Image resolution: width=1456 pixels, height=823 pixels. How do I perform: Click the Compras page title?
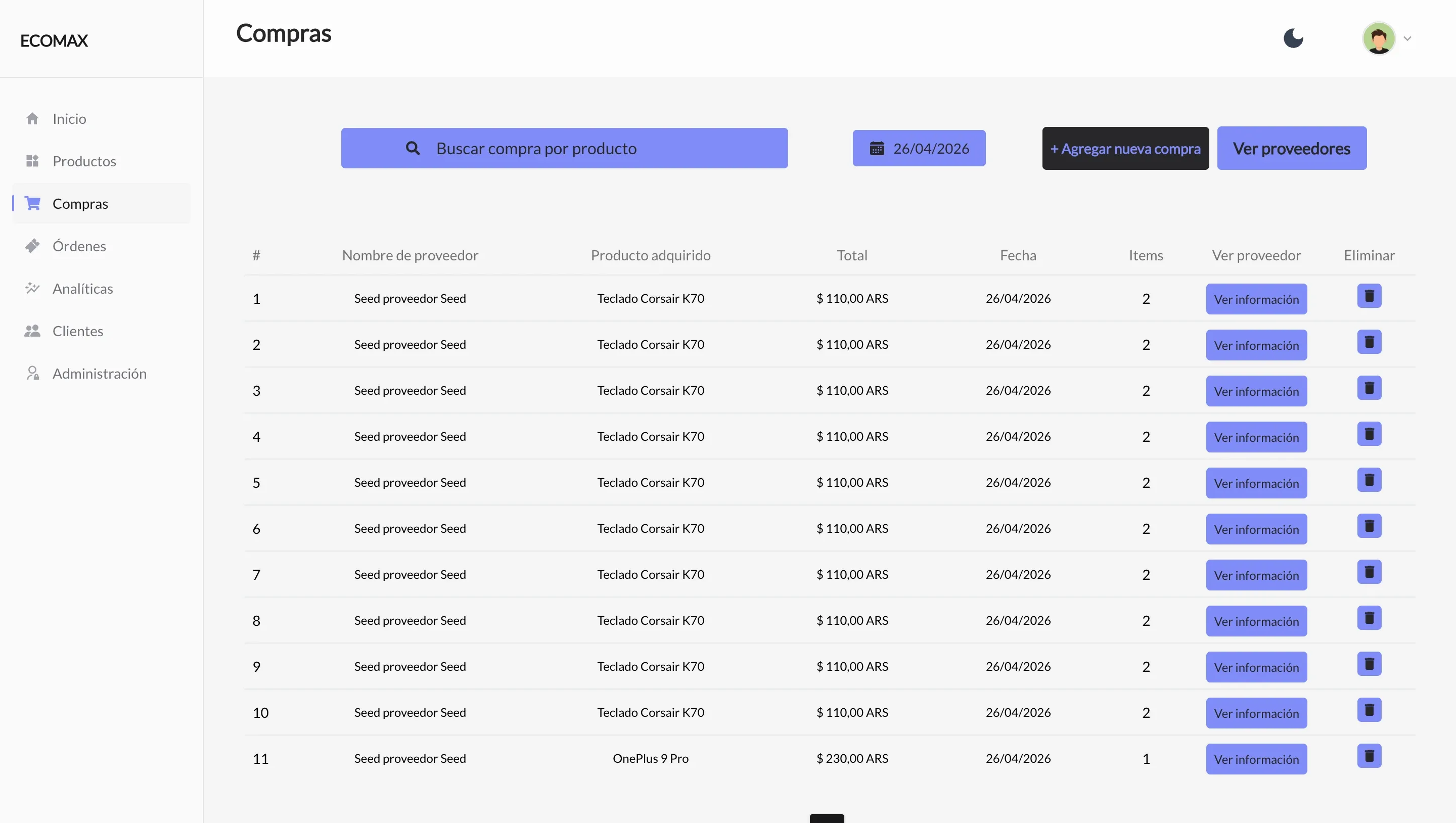pyautogui.click(x=284, y=34)
